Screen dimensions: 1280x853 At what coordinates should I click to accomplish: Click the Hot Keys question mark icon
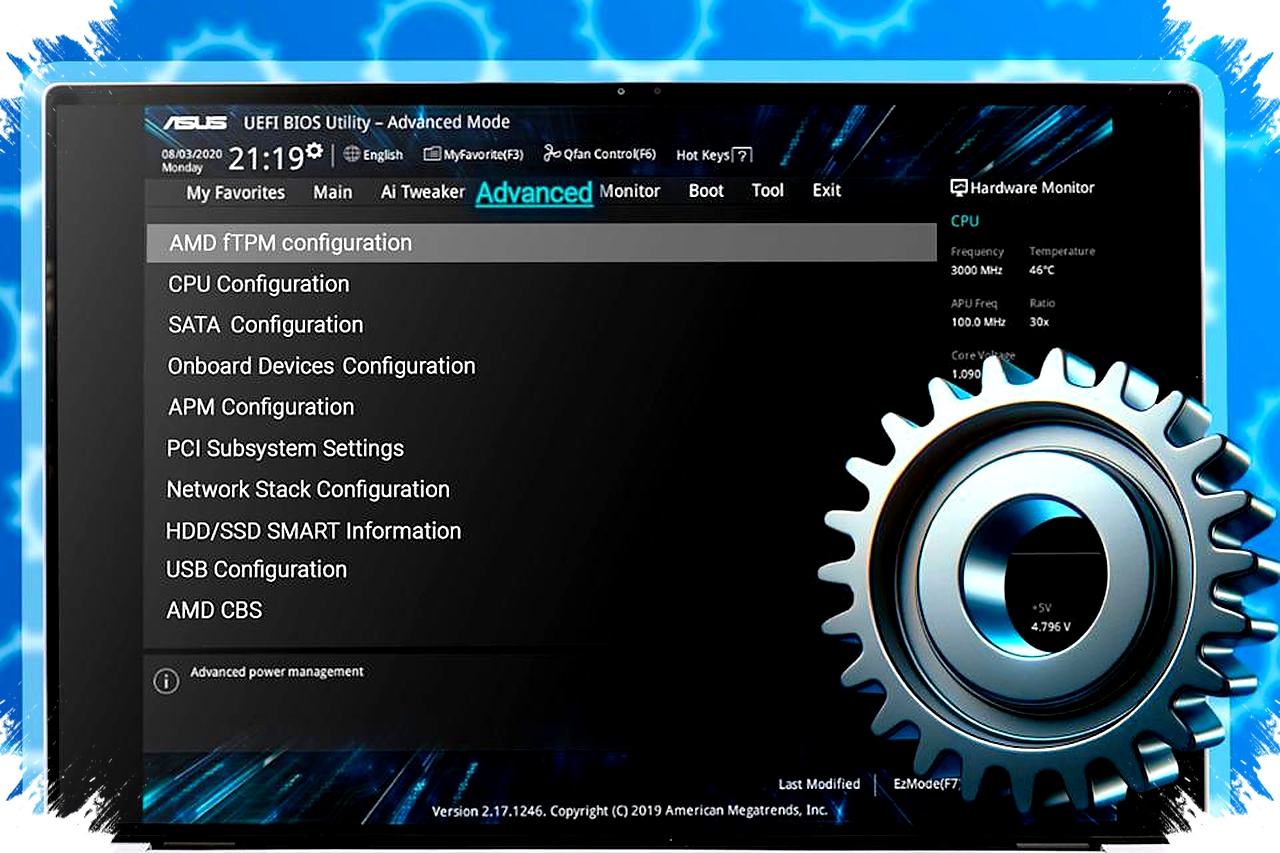click(x=742, y=155)
